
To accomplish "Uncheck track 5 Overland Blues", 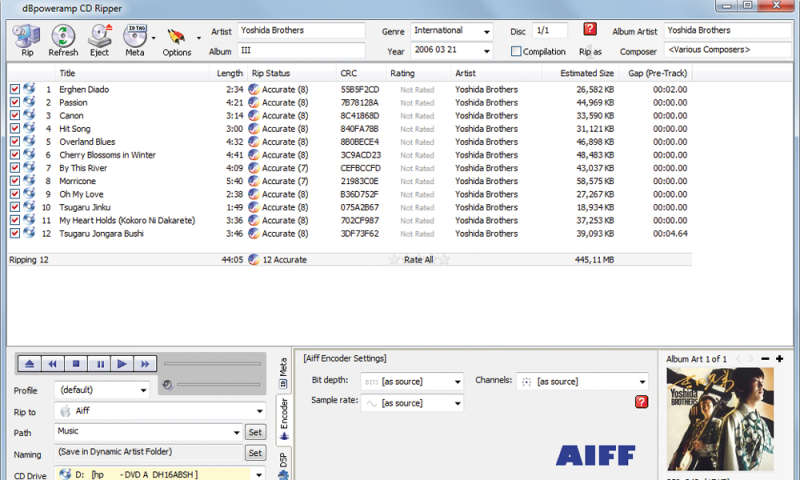I will pos(15,142).
